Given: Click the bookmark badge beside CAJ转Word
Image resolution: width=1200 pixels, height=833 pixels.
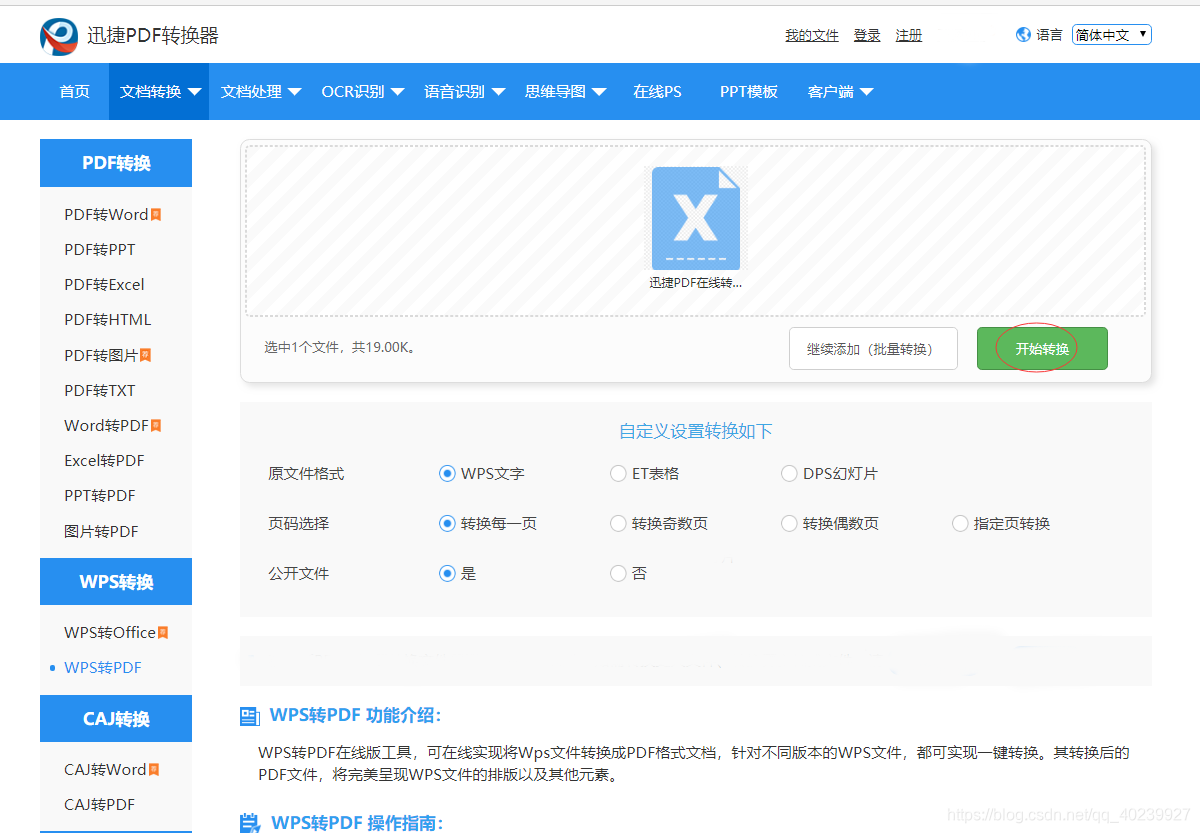Looking at the screenshot, I should (x=154, y=770).
